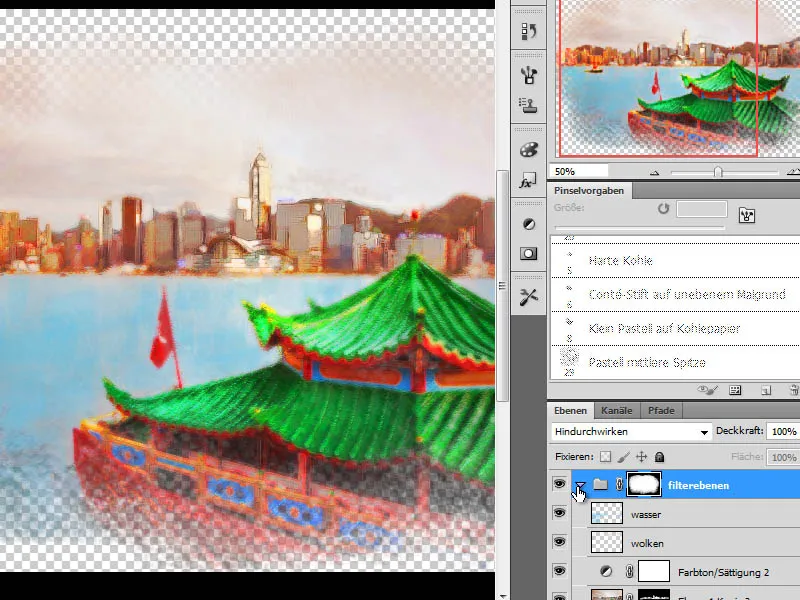The width and height of the screenshot is (800, 600).
Task: Click the mask link of Farbton/Sättigung 2
Action: point(630,571)
